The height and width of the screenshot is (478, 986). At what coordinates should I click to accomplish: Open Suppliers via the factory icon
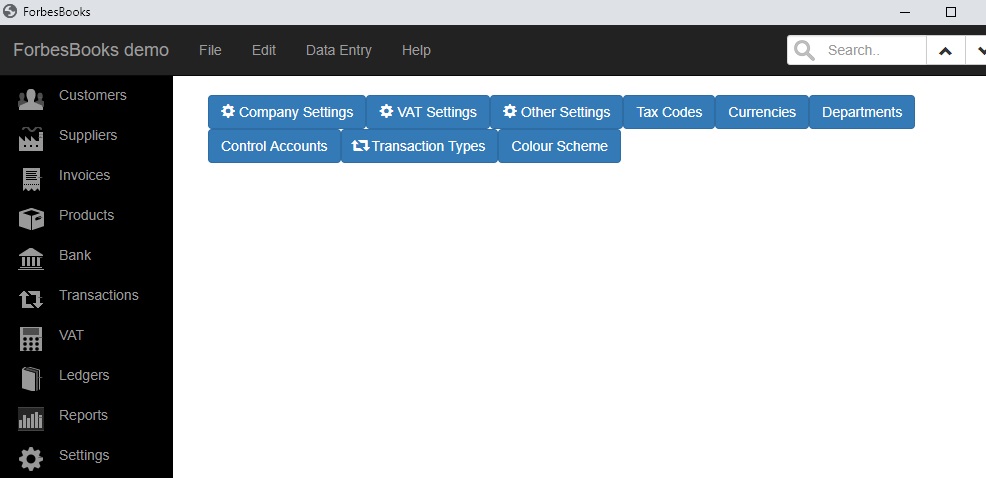tap(31, 140)
